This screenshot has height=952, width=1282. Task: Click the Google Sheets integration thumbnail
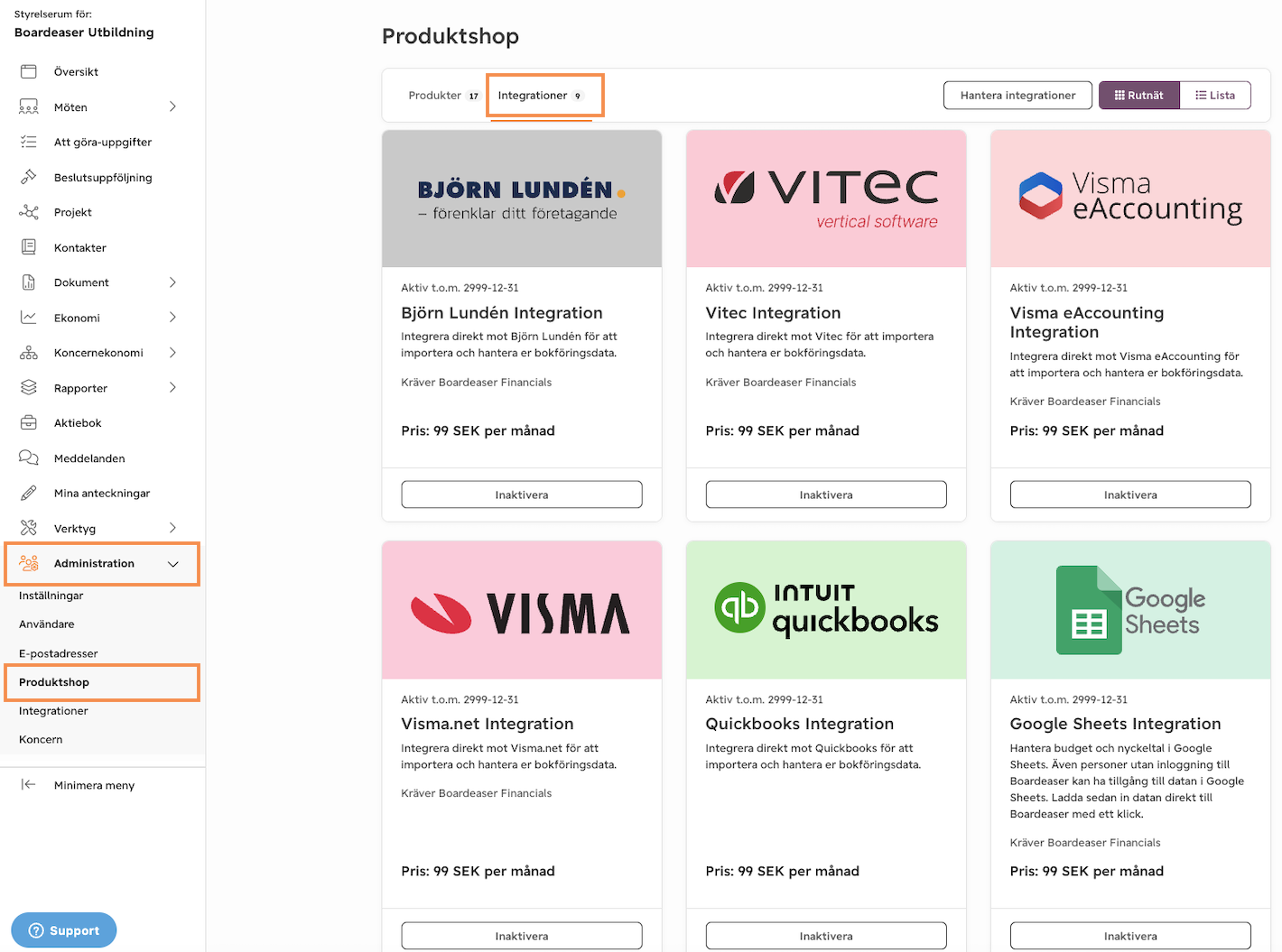coord(1130,610)
